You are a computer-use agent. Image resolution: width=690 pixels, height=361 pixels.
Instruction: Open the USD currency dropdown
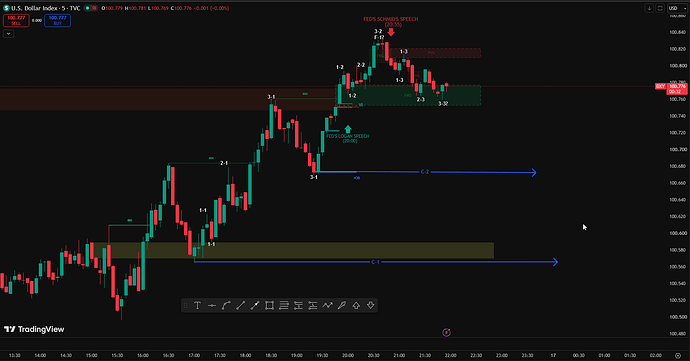click(677, 8)
